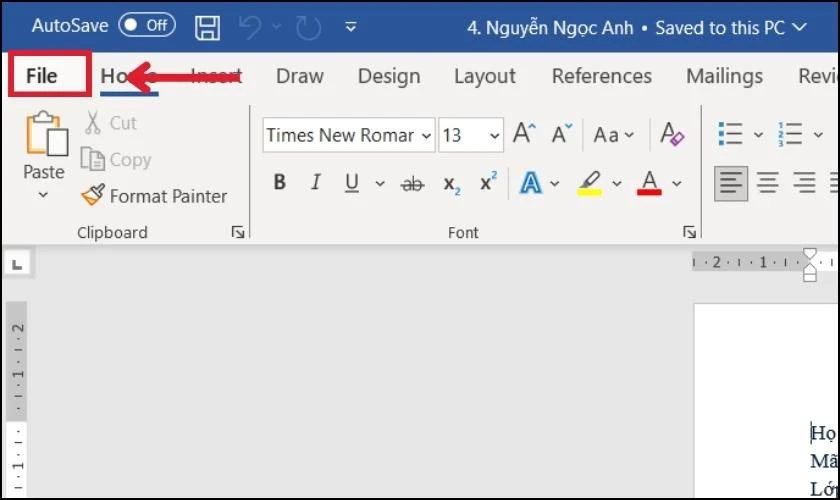
Task: Toggle Superscript formatting
Action: tap(488, 182)
